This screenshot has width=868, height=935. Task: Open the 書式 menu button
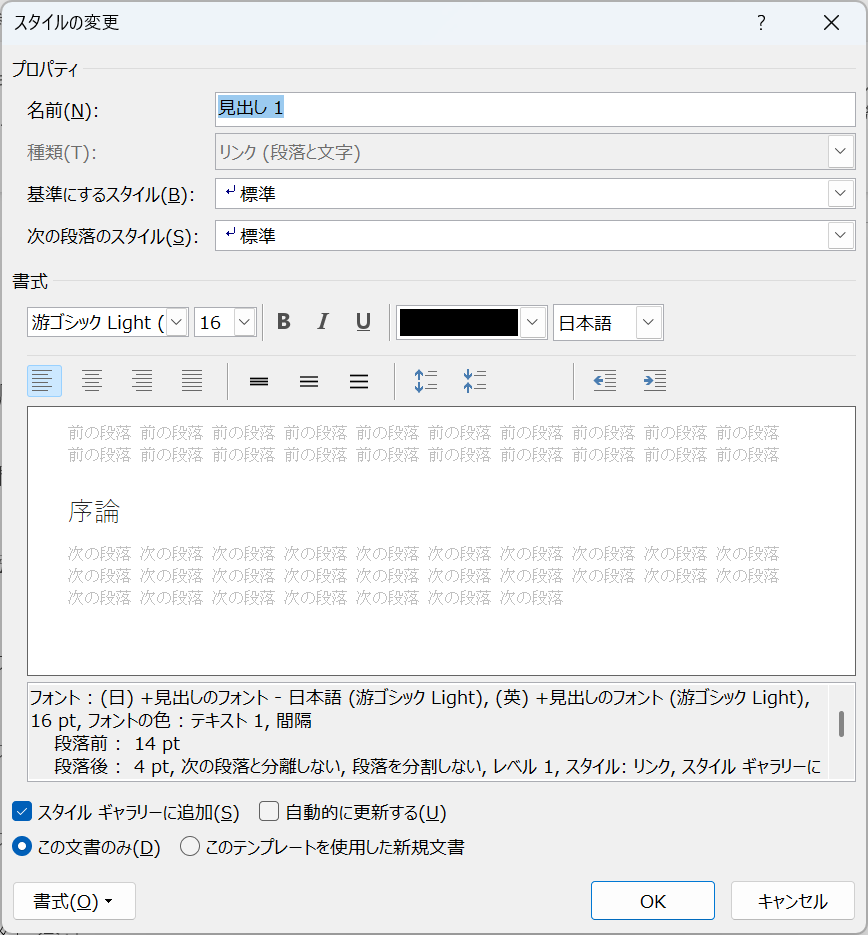click(74, 901)
